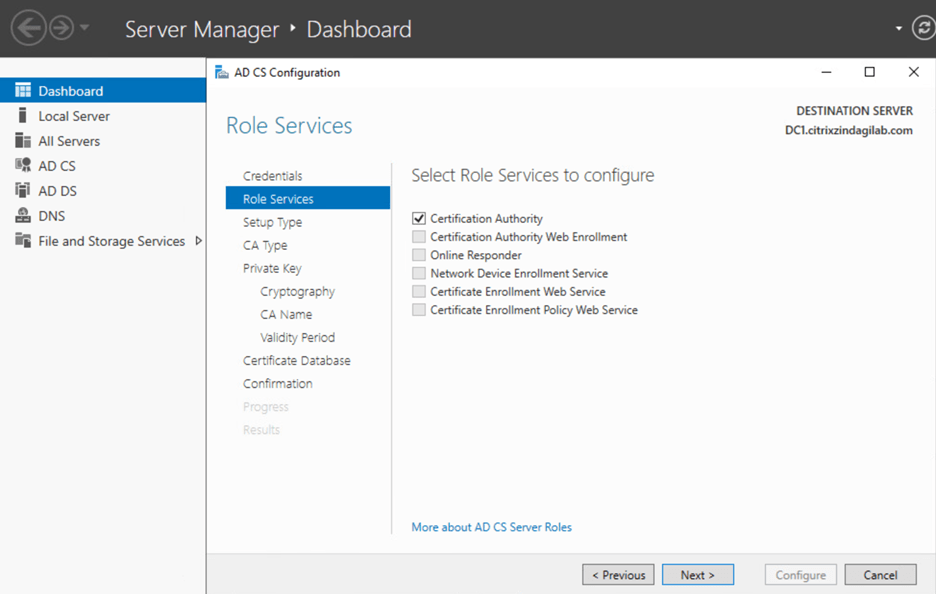
Task: Uncheck the Certification Authority checkbox
Action: [x=419, y=218]
